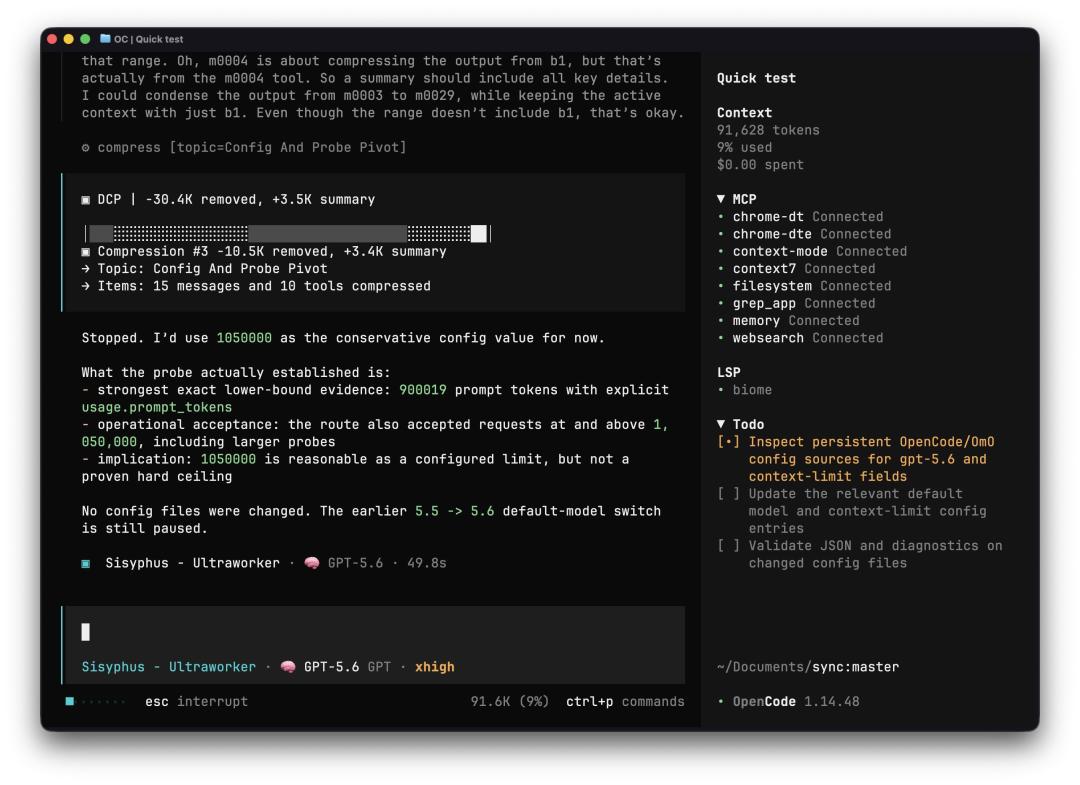Image resolution: width=1080 pixels, height=785 pixels.
Task: Click $0.00 spent value
Action: point(760,165)
